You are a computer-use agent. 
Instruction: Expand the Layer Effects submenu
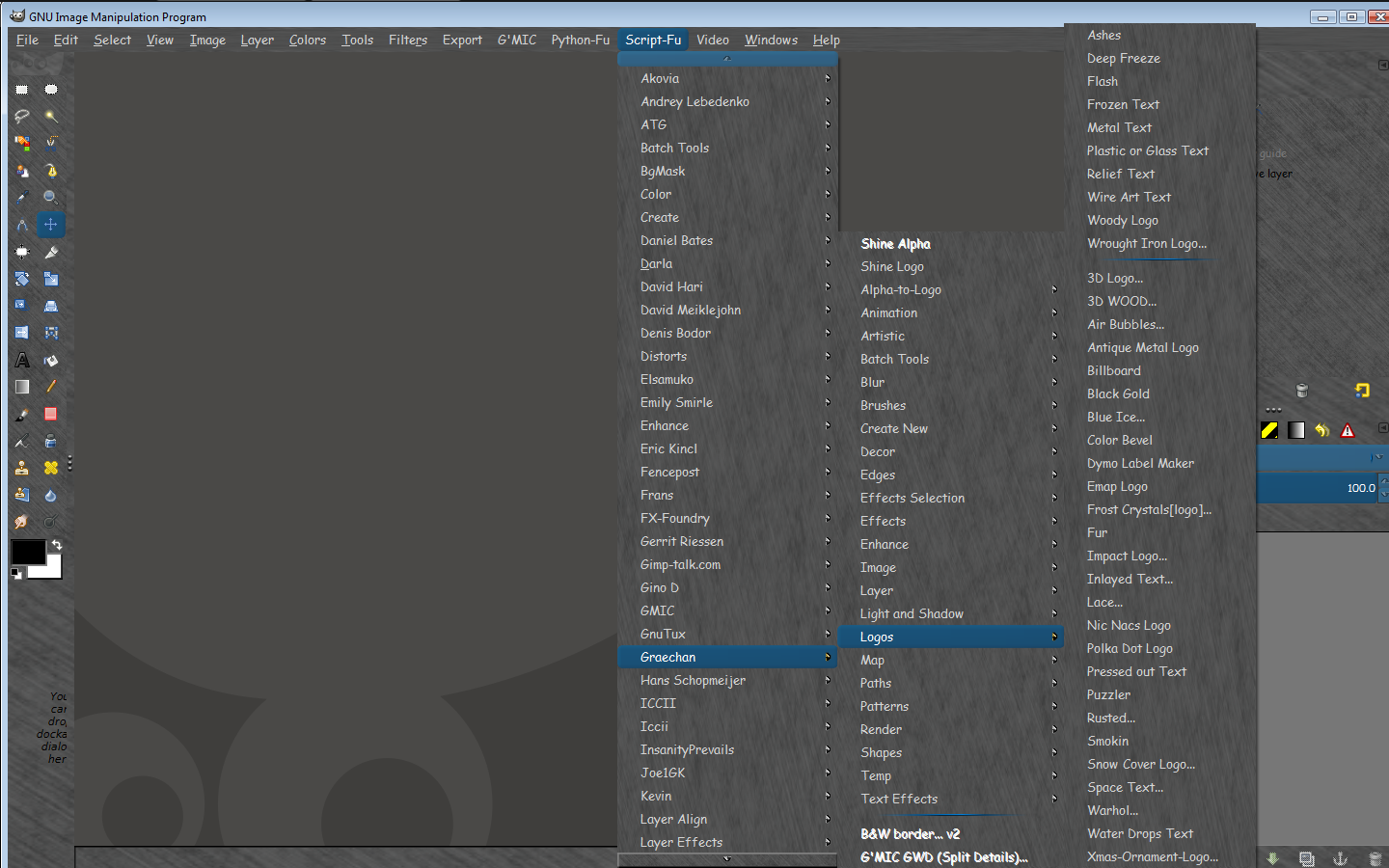click(726, 842)
